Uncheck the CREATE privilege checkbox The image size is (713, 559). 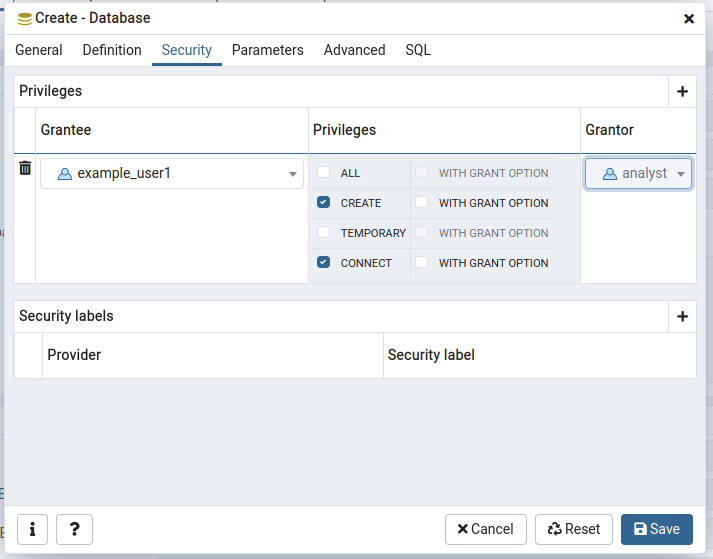pos(324,203)
